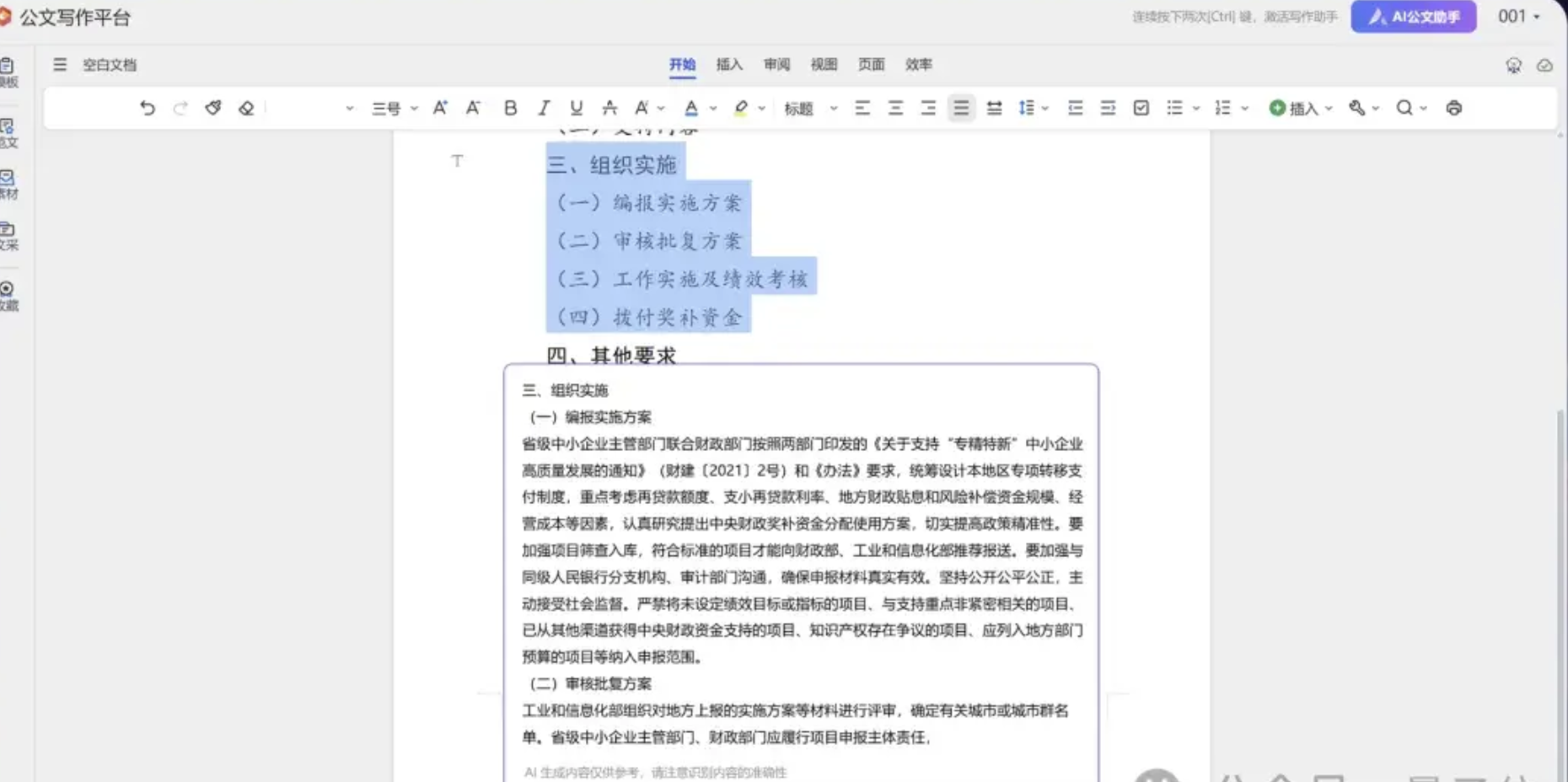Click the eraser clear-formatting icon
1568x782 pixels.
tap(246, 108)
